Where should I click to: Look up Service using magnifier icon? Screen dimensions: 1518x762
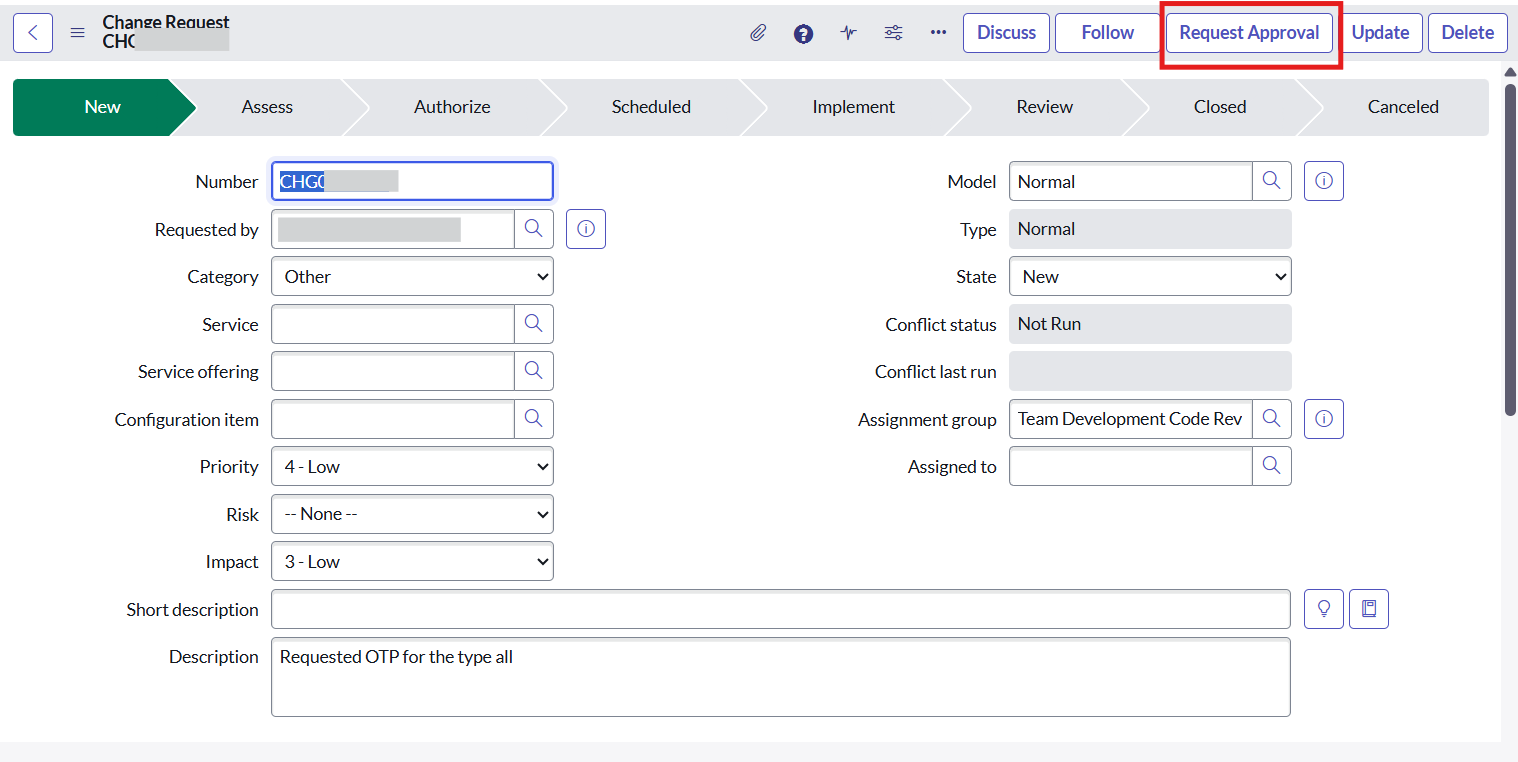pyautogui.click(x=534, y=324)
